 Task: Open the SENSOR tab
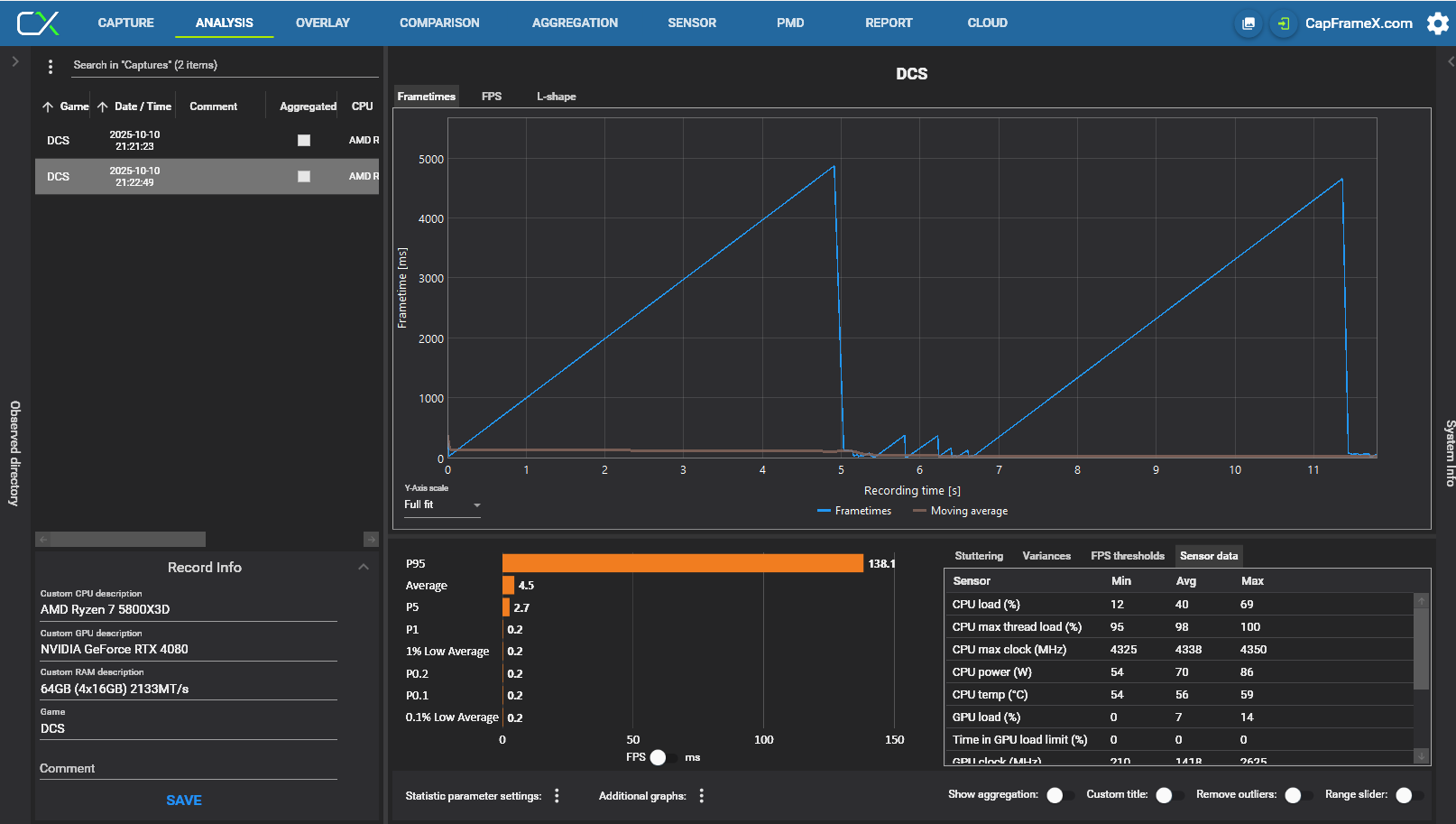[692, 23]
